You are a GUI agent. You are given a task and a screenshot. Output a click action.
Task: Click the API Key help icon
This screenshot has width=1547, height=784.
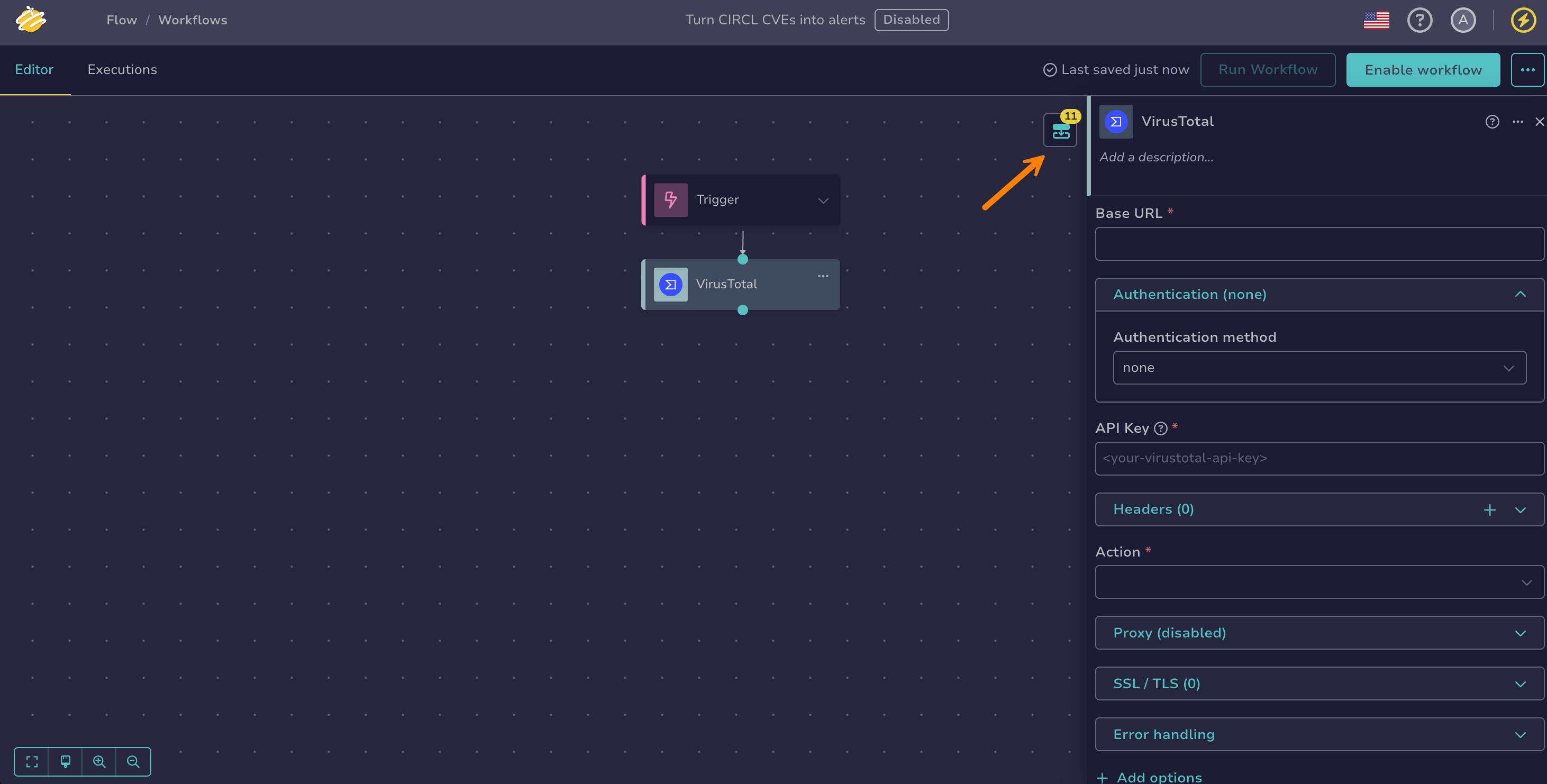pyautogui.click(x=1160, y=428)
